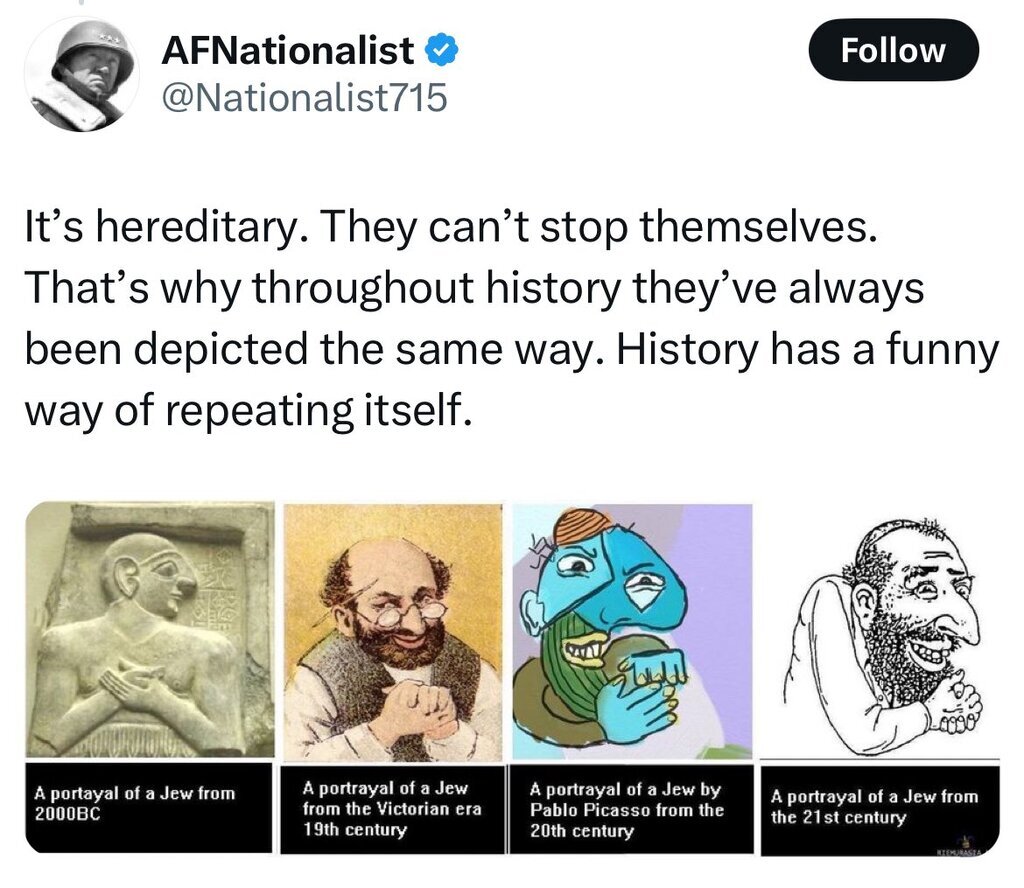The width and height of the screenshot is (1024, 888).
Task: Click the caption mentioning Pablo Picasso
Action: click(626, 809)
